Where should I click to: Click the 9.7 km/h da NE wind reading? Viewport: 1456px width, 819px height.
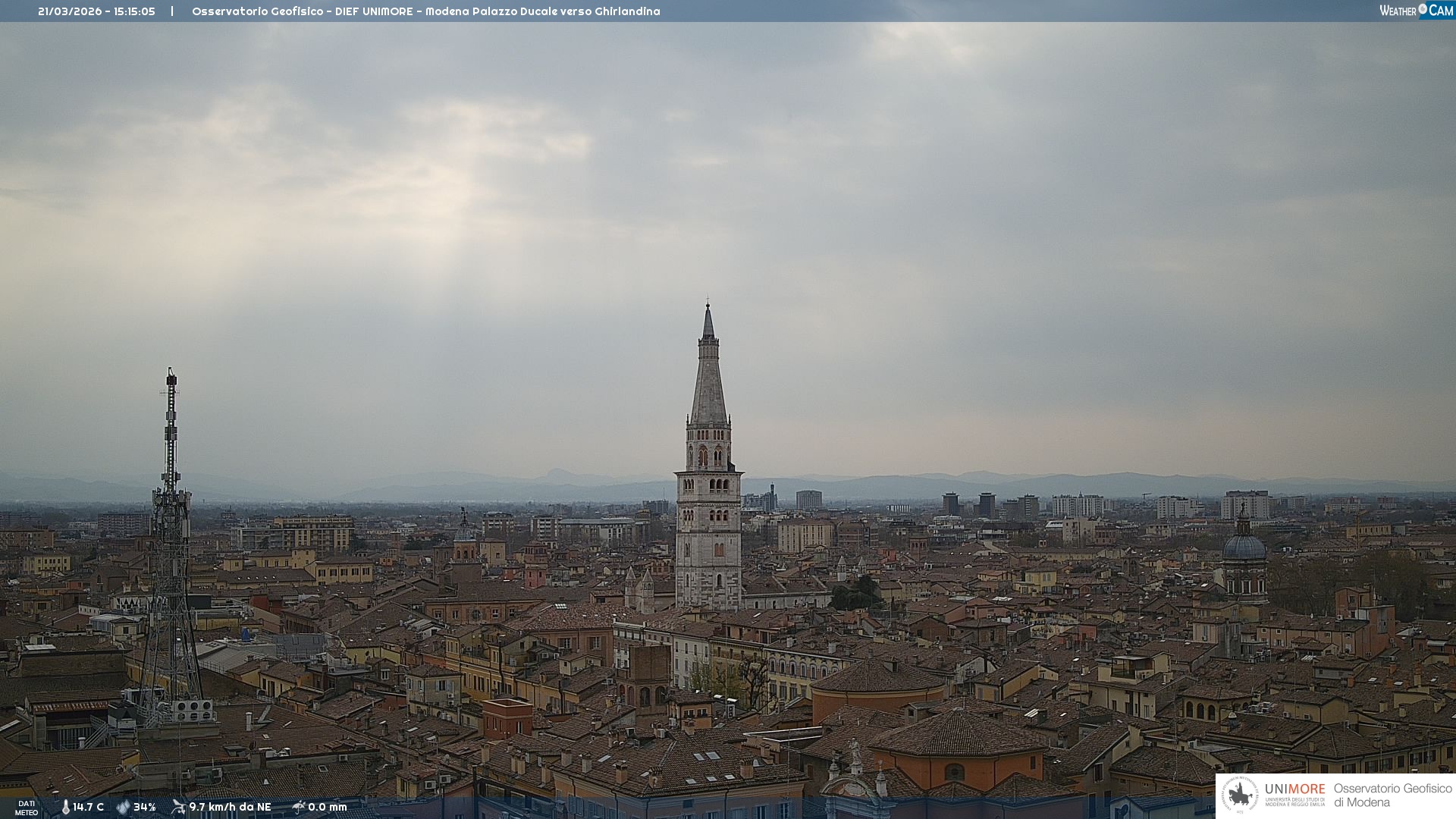pos(230,807)
